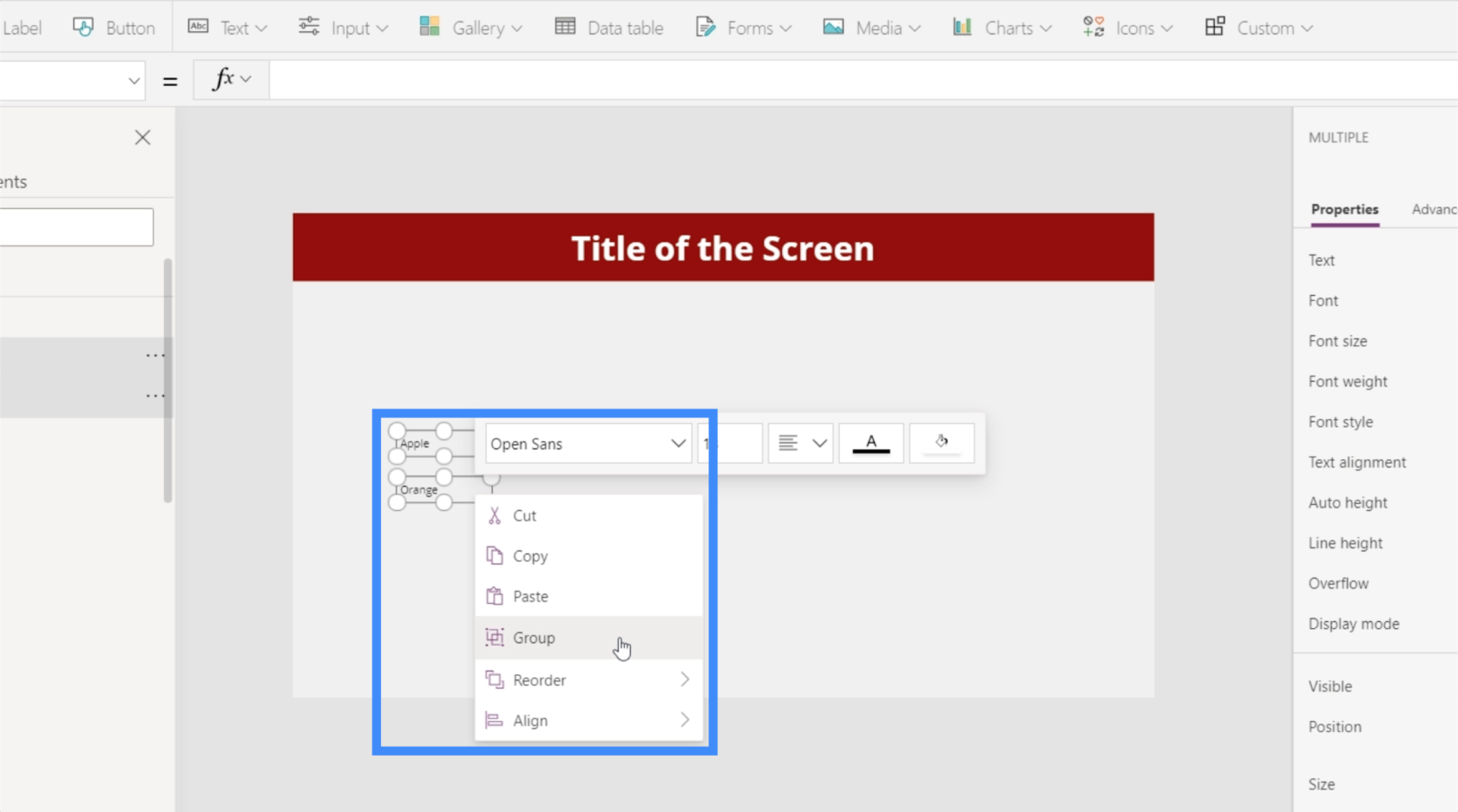The height and width of the screenshot is (812, 1458).
Task: Click the Font property
Action: coord(1323,300)
